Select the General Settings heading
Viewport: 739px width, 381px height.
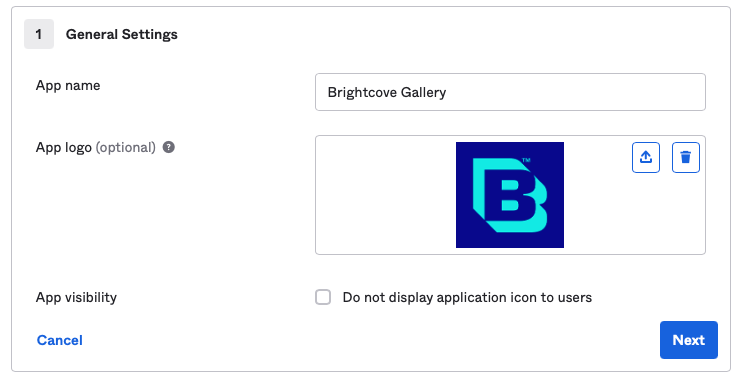pos(122,34)
